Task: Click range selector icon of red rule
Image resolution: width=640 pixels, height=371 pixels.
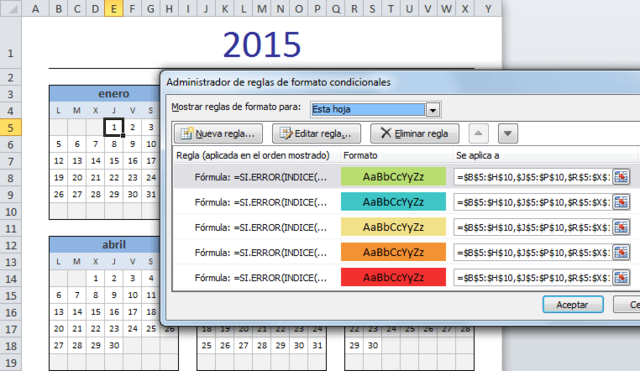Action: [x=621, y=278]
